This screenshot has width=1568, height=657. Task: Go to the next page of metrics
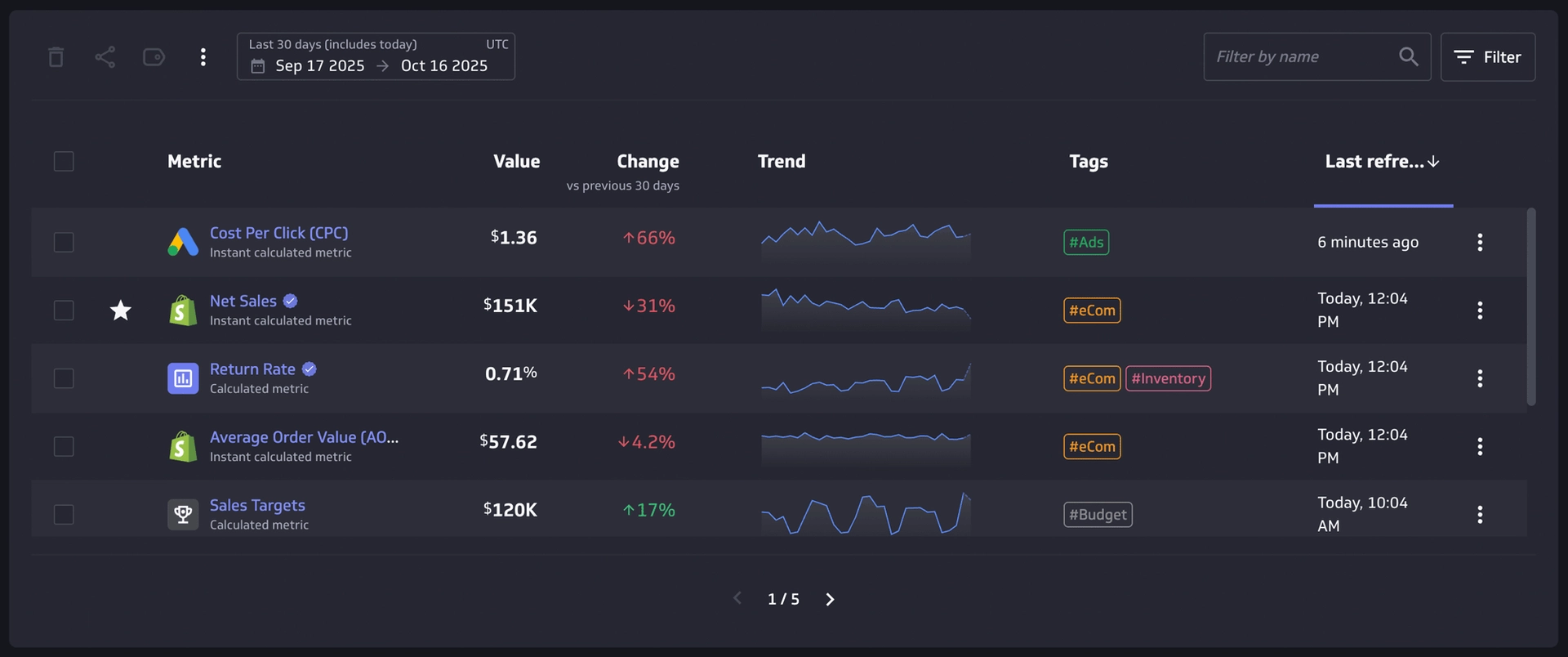click(x=830, y=600)
